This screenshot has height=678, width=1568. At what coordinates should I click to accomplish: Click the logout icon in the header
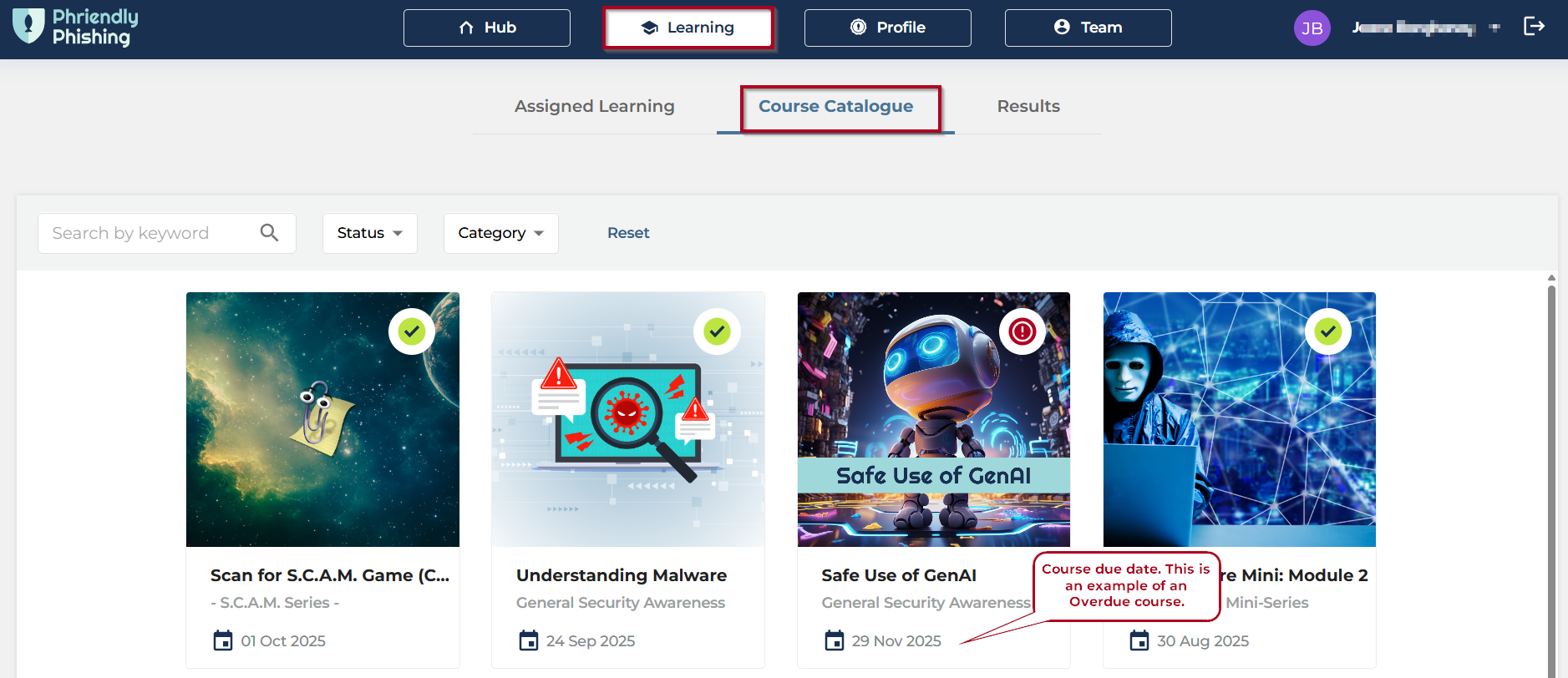(x=1534, y=27)
